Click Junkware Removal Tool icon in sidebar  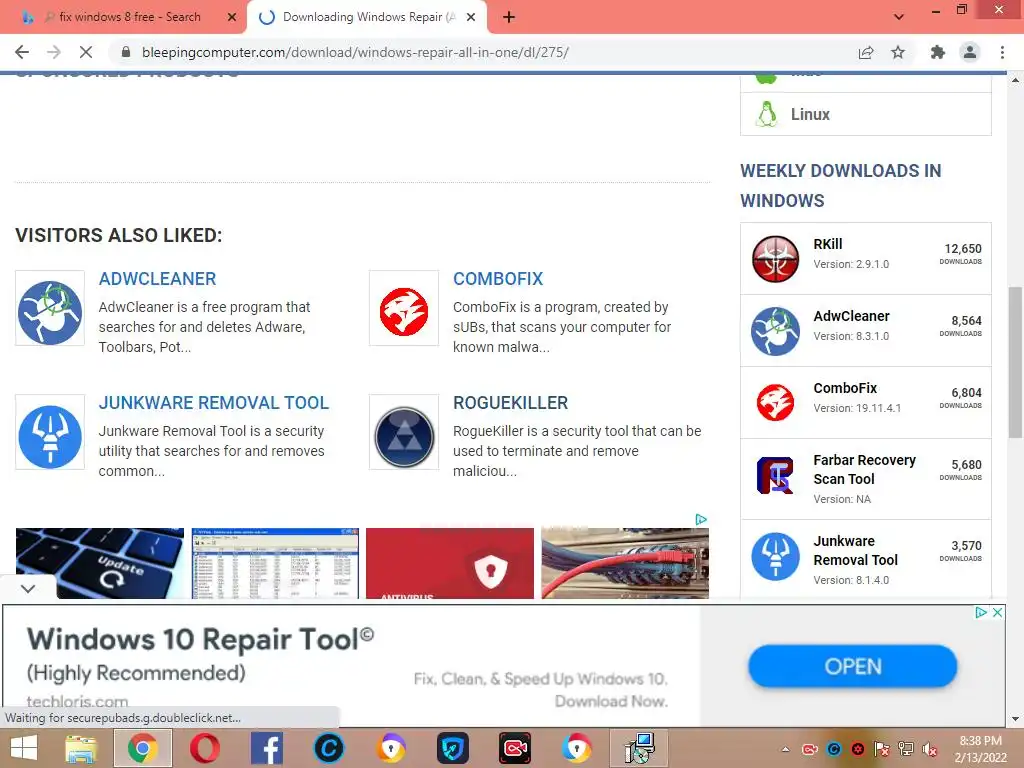click(775, 556)
